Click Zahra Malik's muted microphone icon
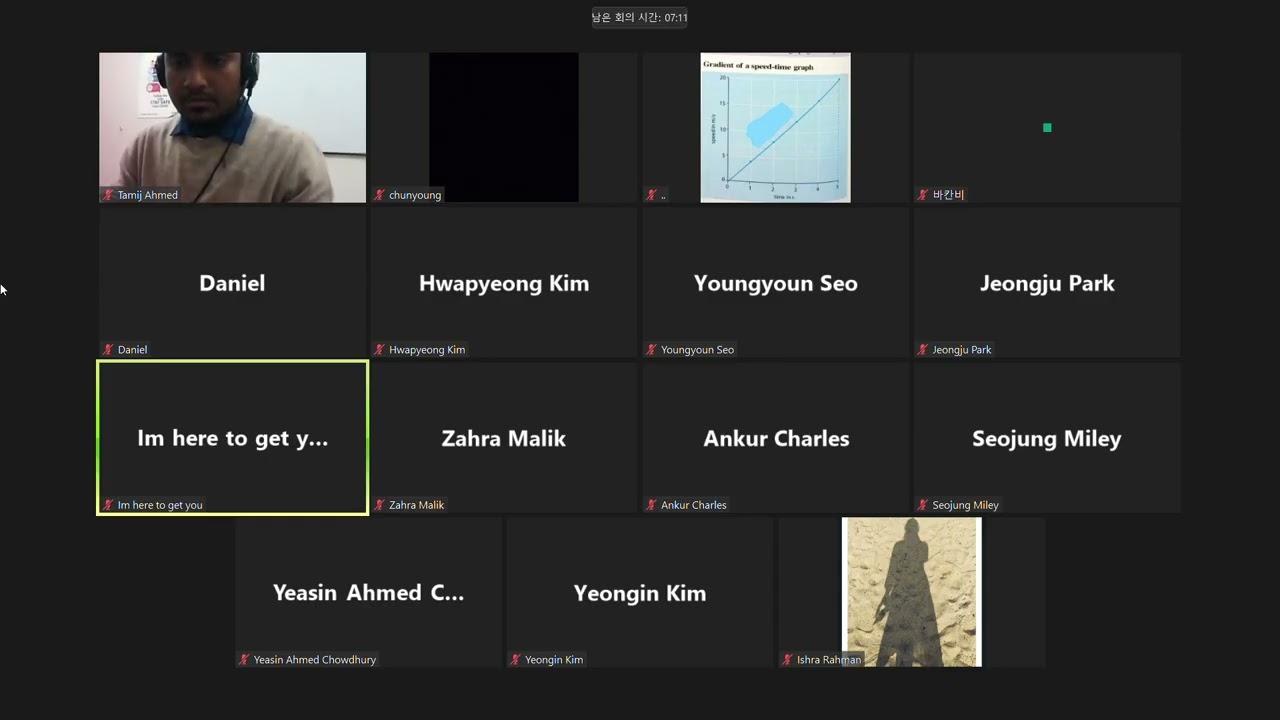The width and height of the screenshot is (1280, 720). click(379, 505)
